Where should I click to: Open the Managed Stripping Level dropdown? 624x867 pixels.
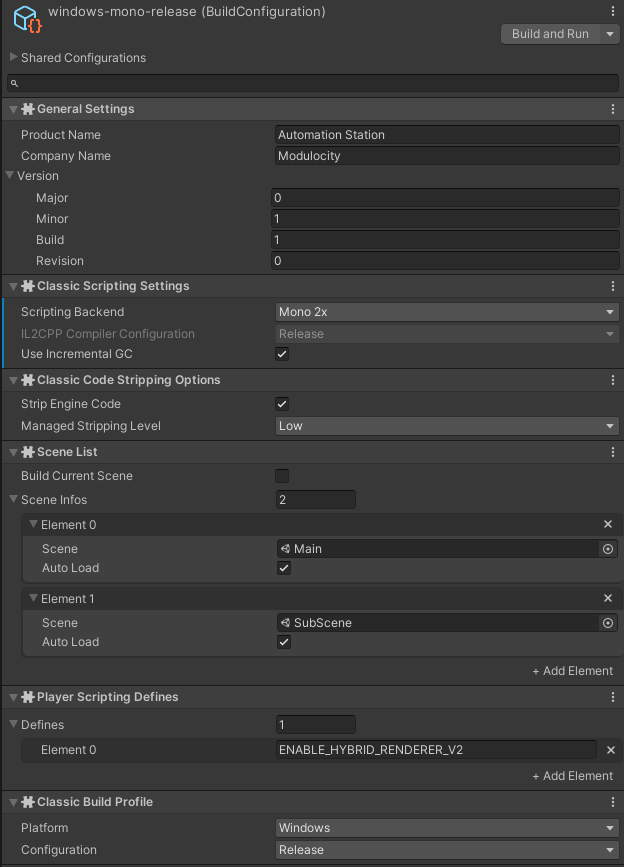(447, 425)
